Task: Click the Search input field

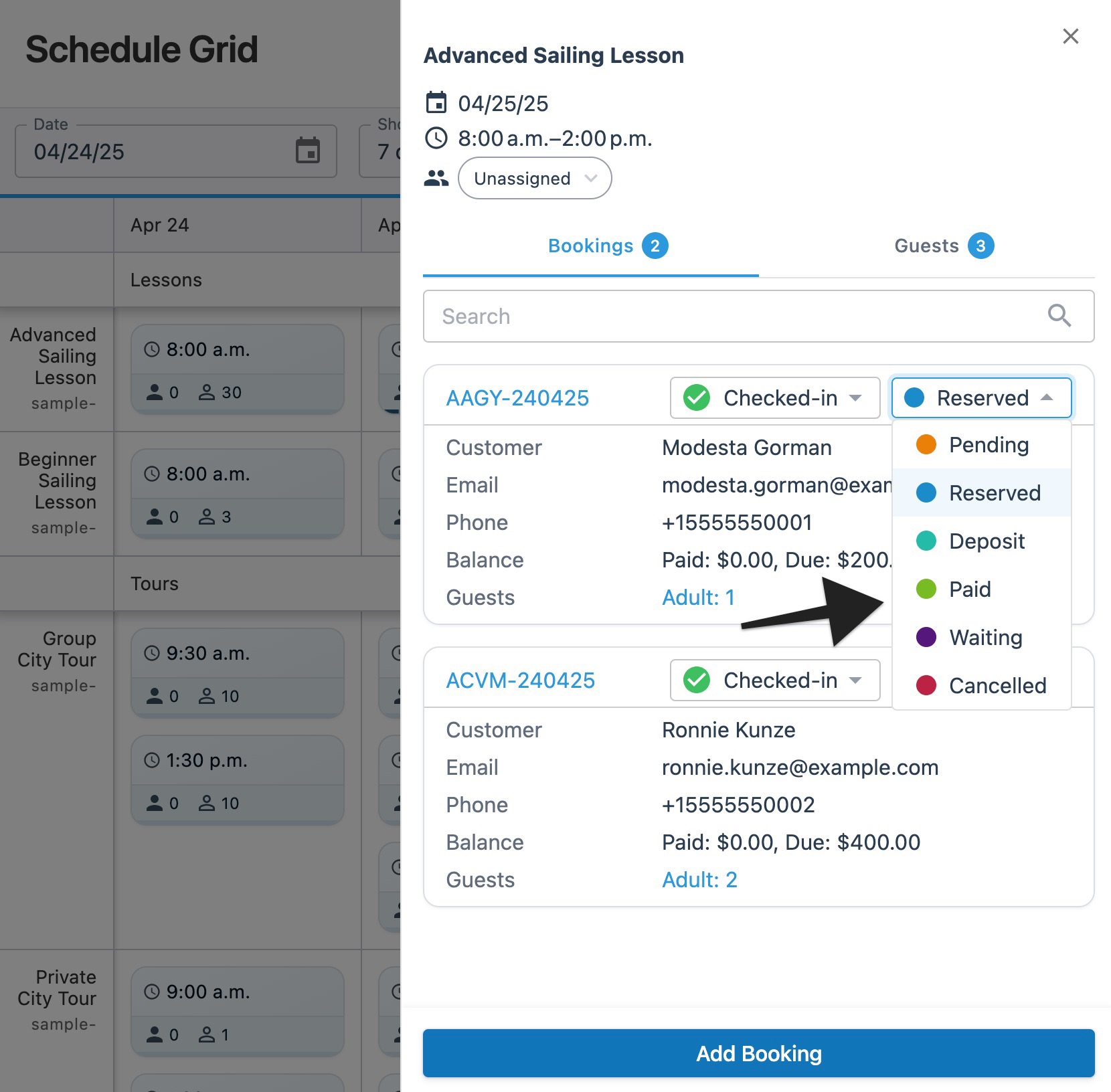Action: click(759, 316)
